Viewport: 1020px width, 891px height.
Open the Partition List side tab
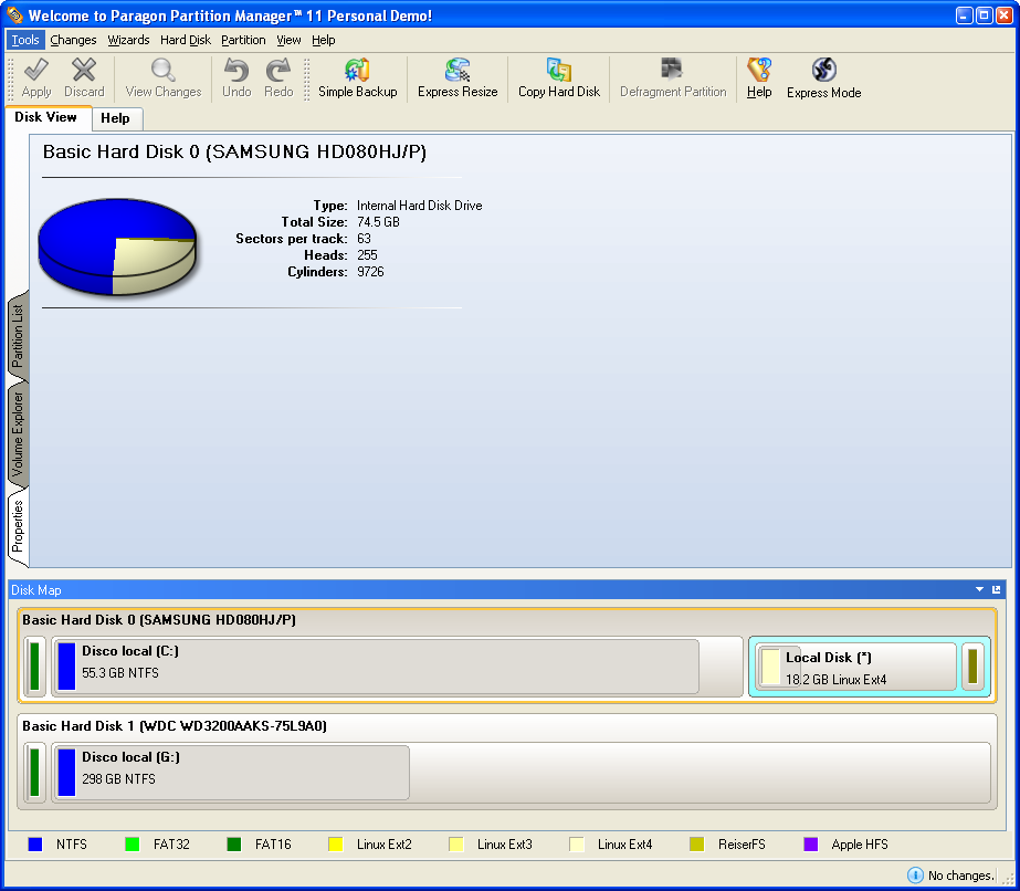[x=18, y=335]
